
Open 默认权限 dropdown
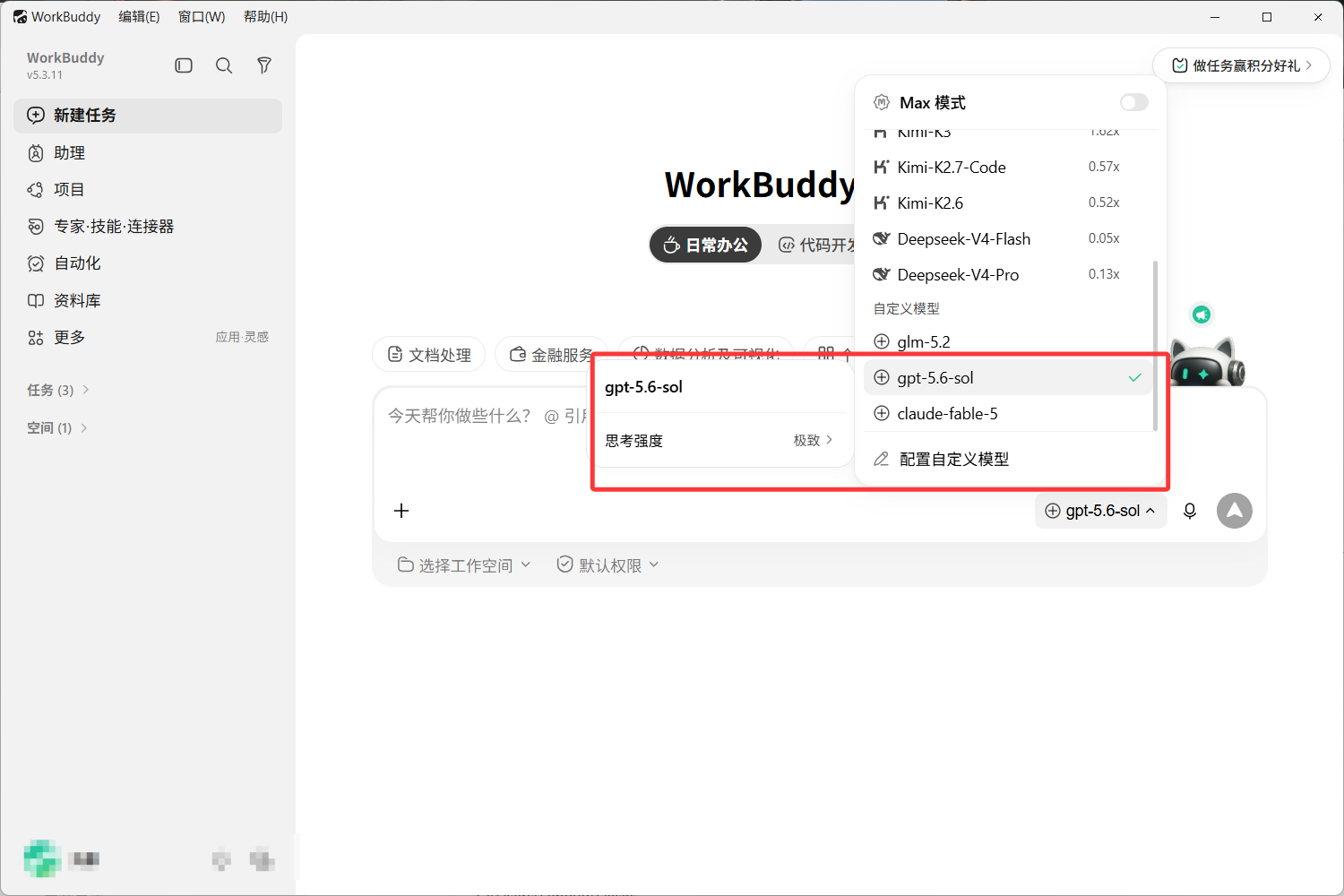tap(608, 565)
